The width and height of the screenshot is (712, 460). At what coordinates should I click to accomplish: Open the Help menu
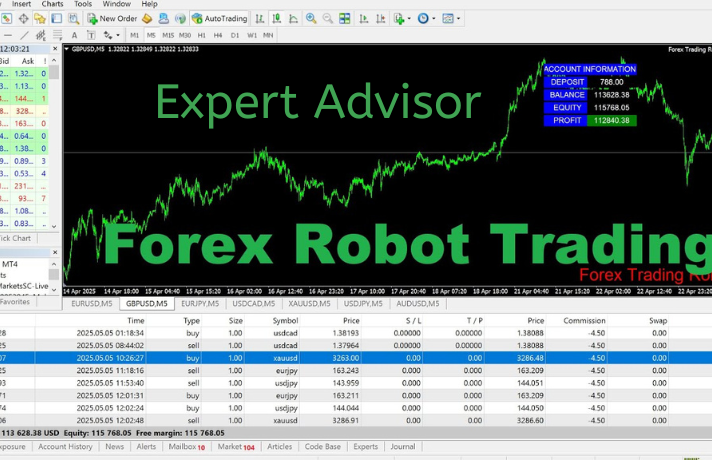(x=149, y=4)
